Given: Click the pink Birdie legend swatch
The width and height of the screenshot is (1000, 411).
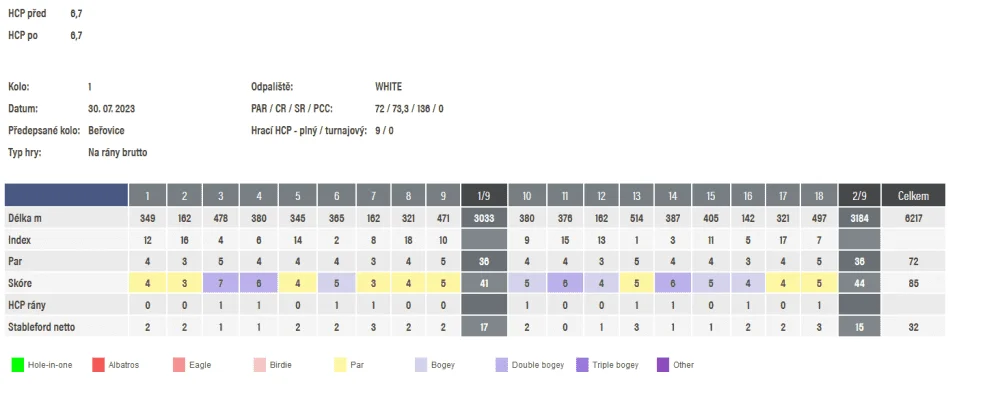Looking at the screenshot, I should click(x=260, y=365).
